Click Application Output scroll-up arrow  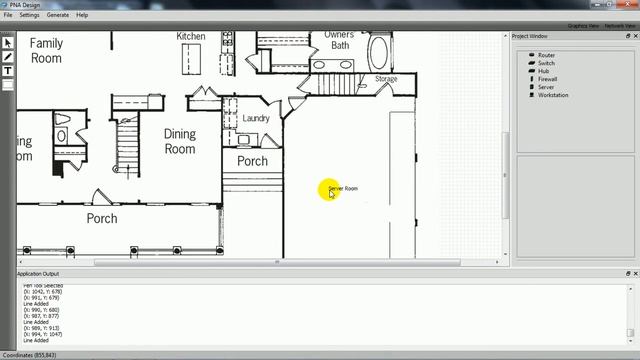point(631,289)
